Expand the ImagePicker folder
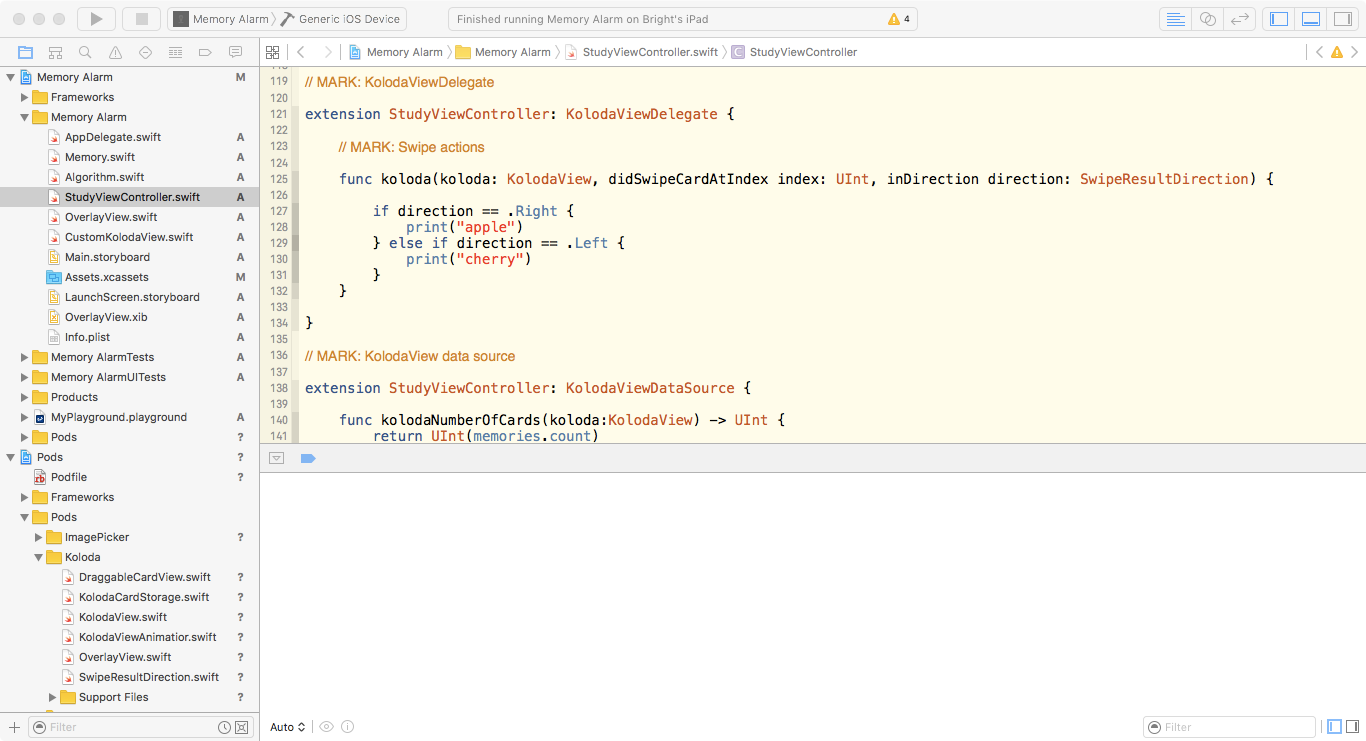Viewport: 1366px width, 741px height. tap(39, 537)
